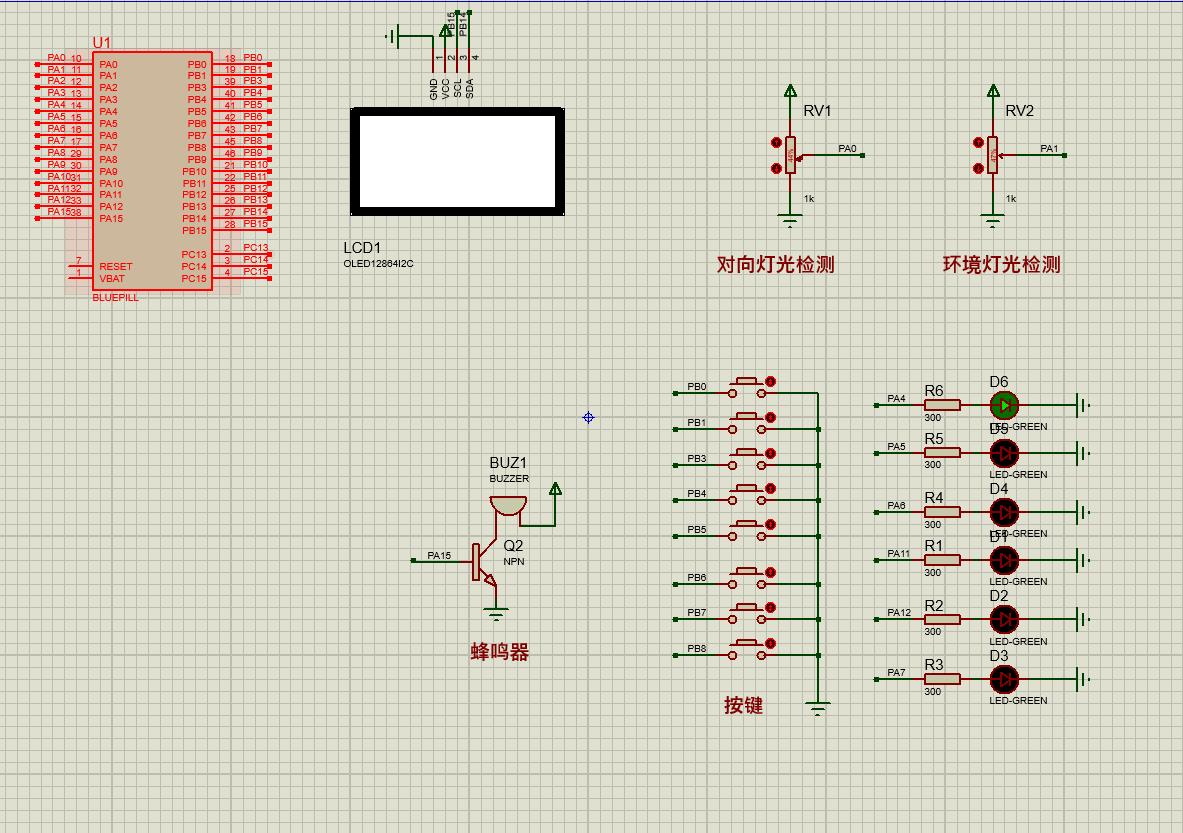
Task: Click the lower red adjust dot on RV2
Action: coord(979,168)
